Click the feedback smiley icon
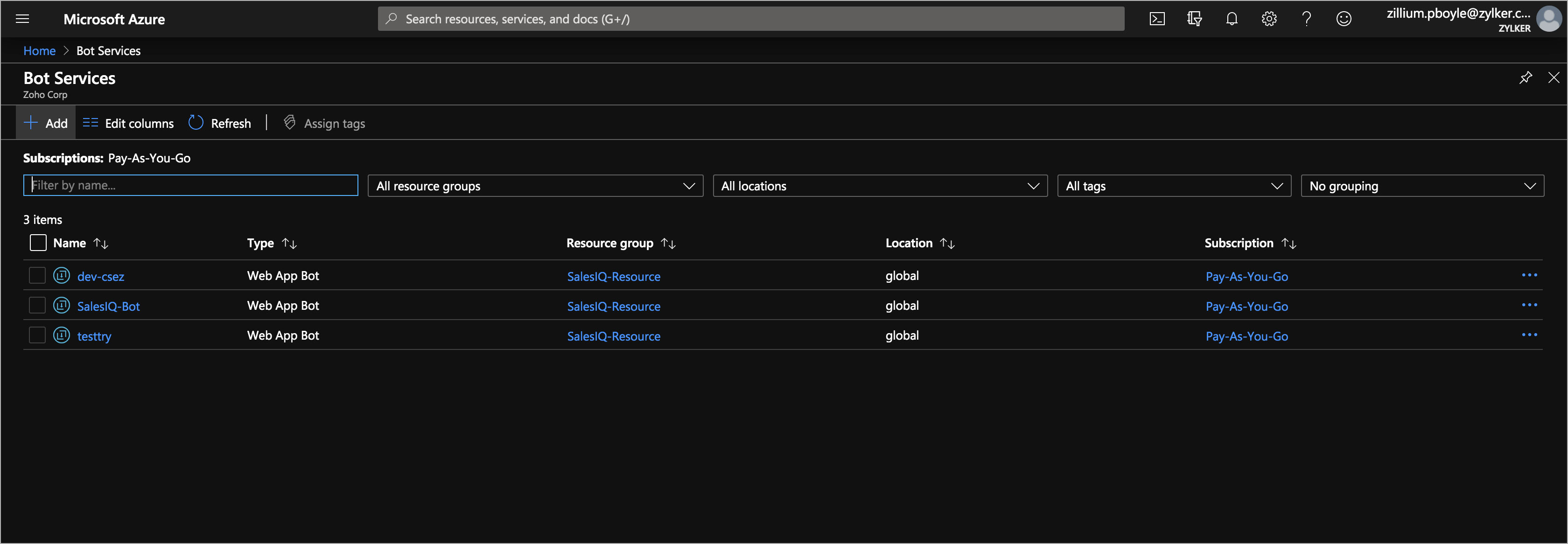 coord(1344,19)
